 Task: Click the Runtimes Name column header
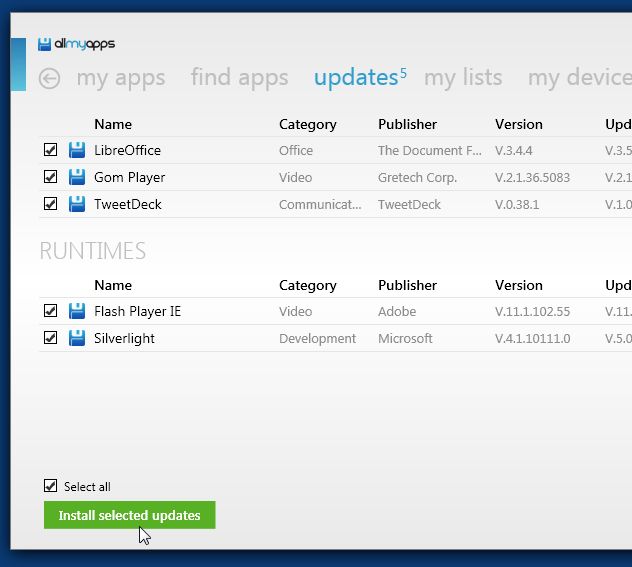coord(113,285)
